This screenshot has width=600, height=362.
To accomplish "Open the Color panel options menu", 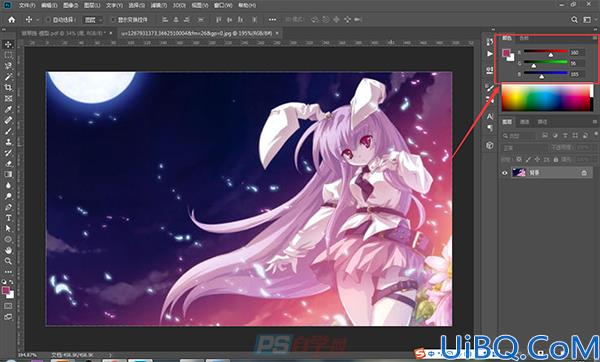I will click(x=595, y=38).
